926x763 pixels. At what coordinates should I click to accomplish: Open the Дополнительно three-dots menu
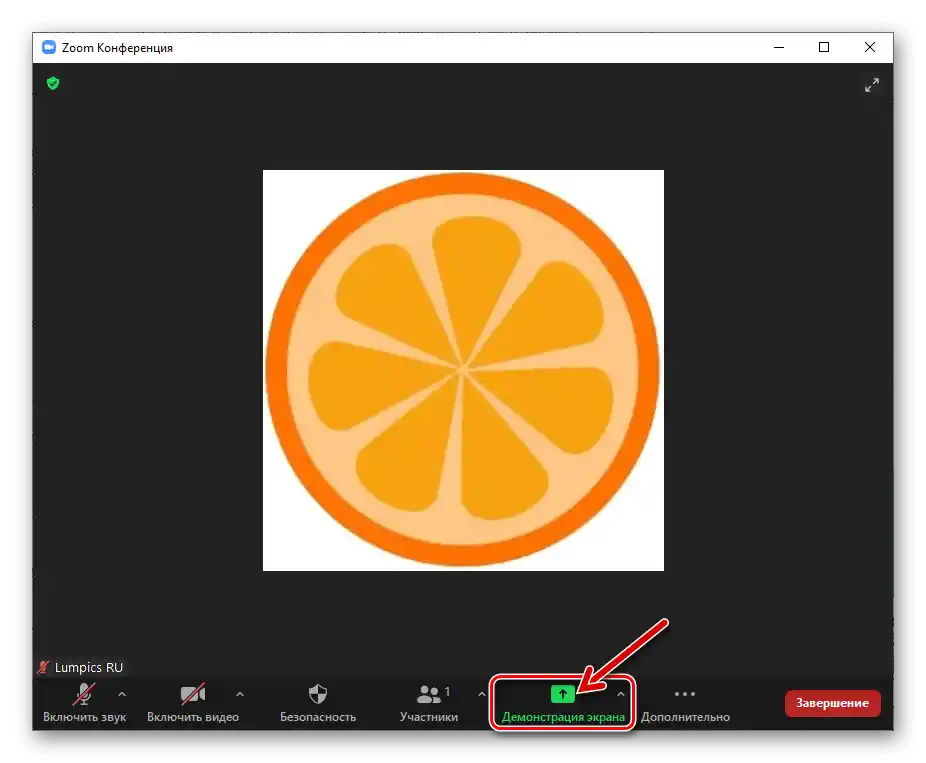click(x=685, y=694)
